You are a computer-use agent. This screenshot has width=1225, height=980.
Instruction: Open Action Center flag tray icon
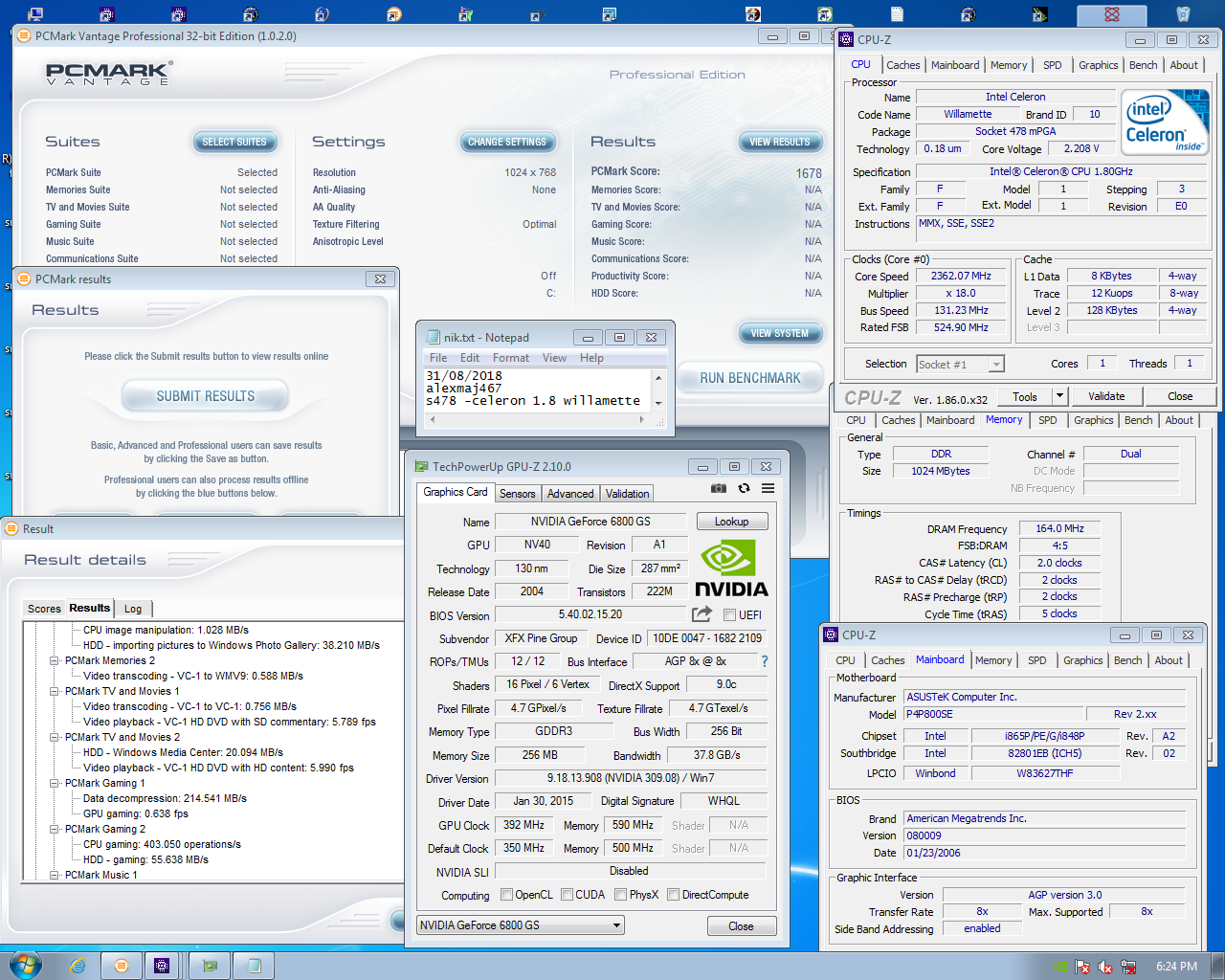point(1082,967)
